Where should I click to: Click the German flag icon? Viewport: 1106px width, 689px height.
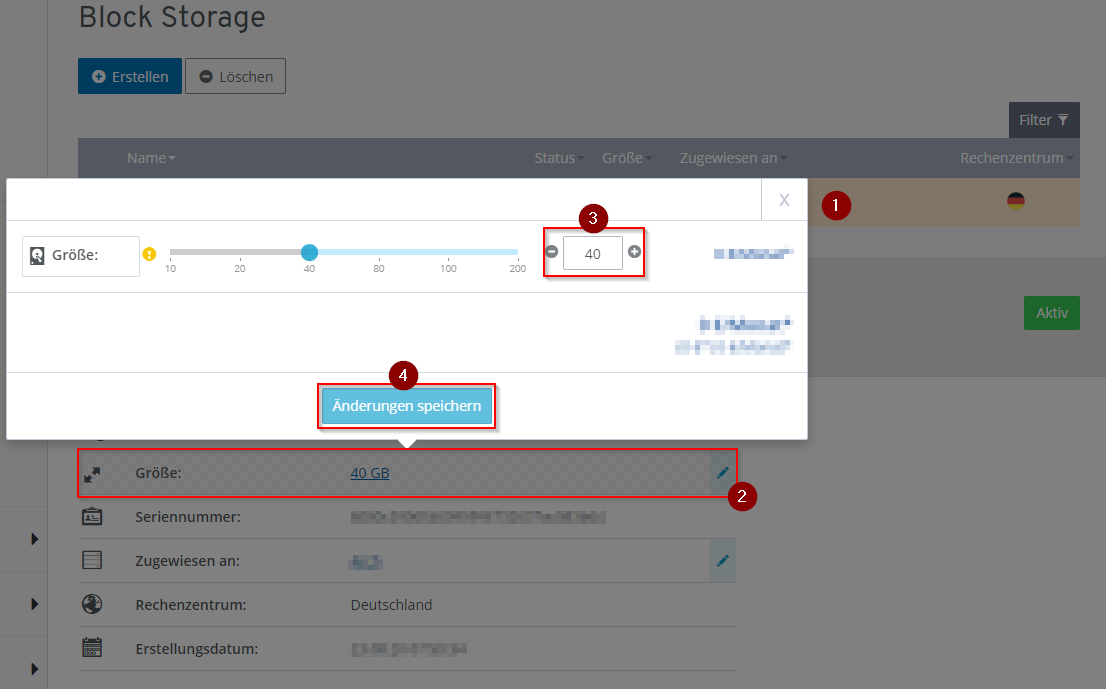tap(1016, 201)
